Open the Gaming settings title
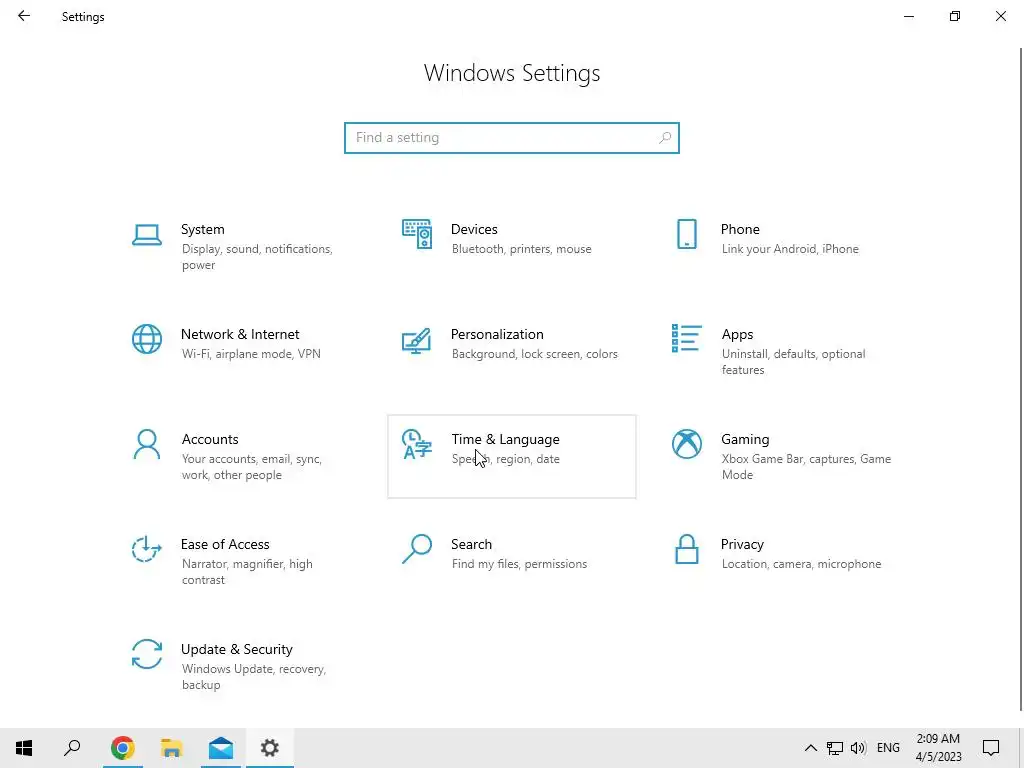Screen dimensions: 1024x768 745,440
